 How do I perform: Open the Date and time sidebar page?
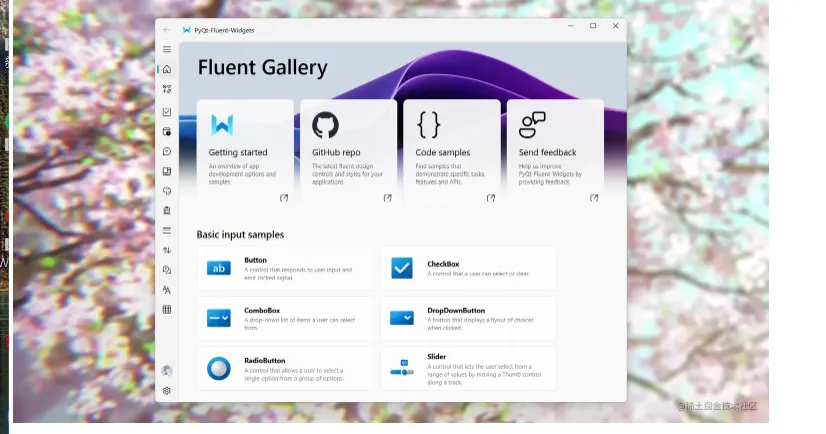point(167,132)
